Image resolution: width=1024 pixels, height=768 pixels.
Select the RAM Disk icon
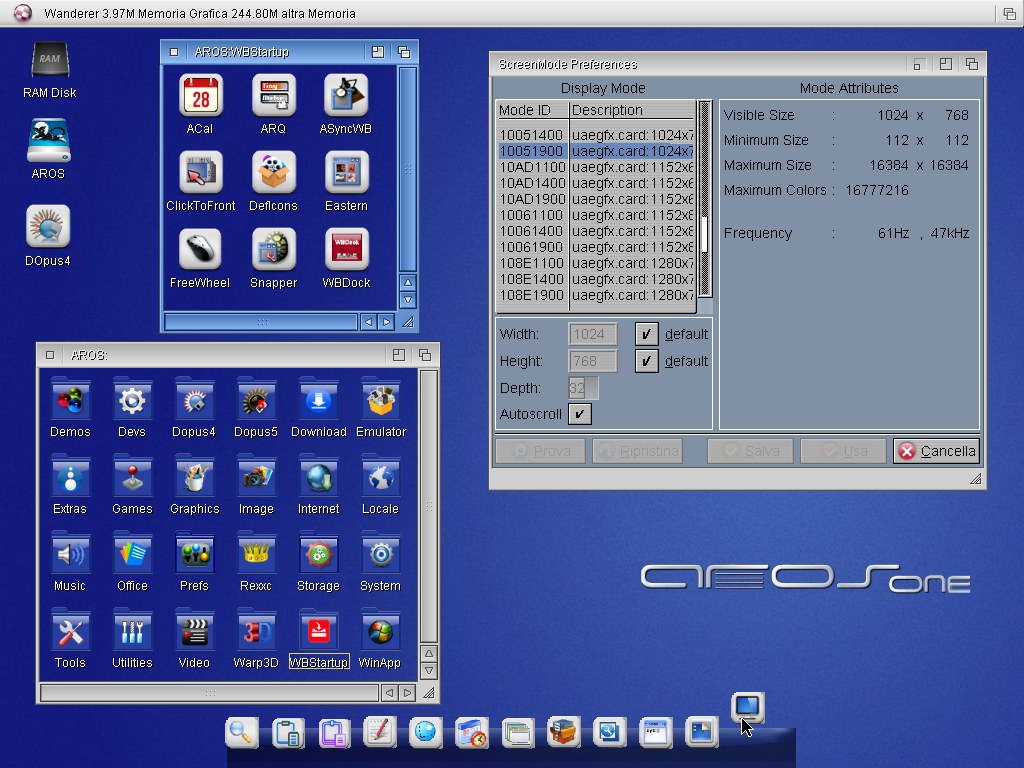tap(50, 60)
